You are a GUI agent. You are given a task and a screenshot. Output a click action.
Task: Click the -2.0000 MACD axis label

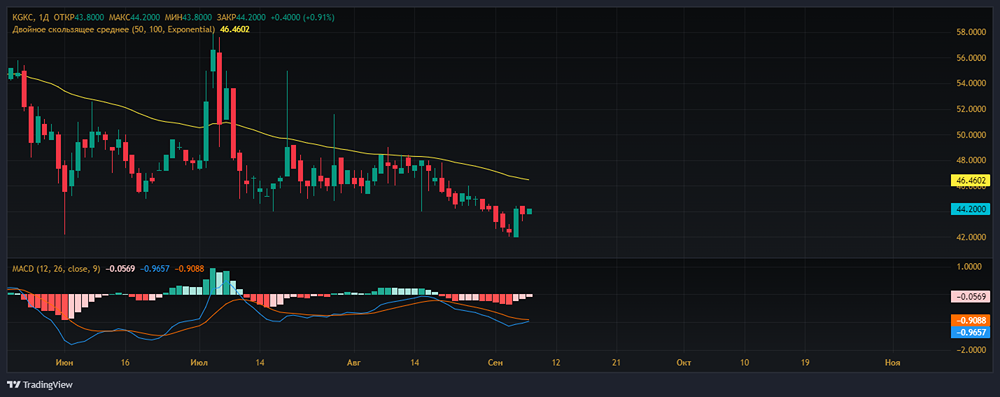[972, 350]
